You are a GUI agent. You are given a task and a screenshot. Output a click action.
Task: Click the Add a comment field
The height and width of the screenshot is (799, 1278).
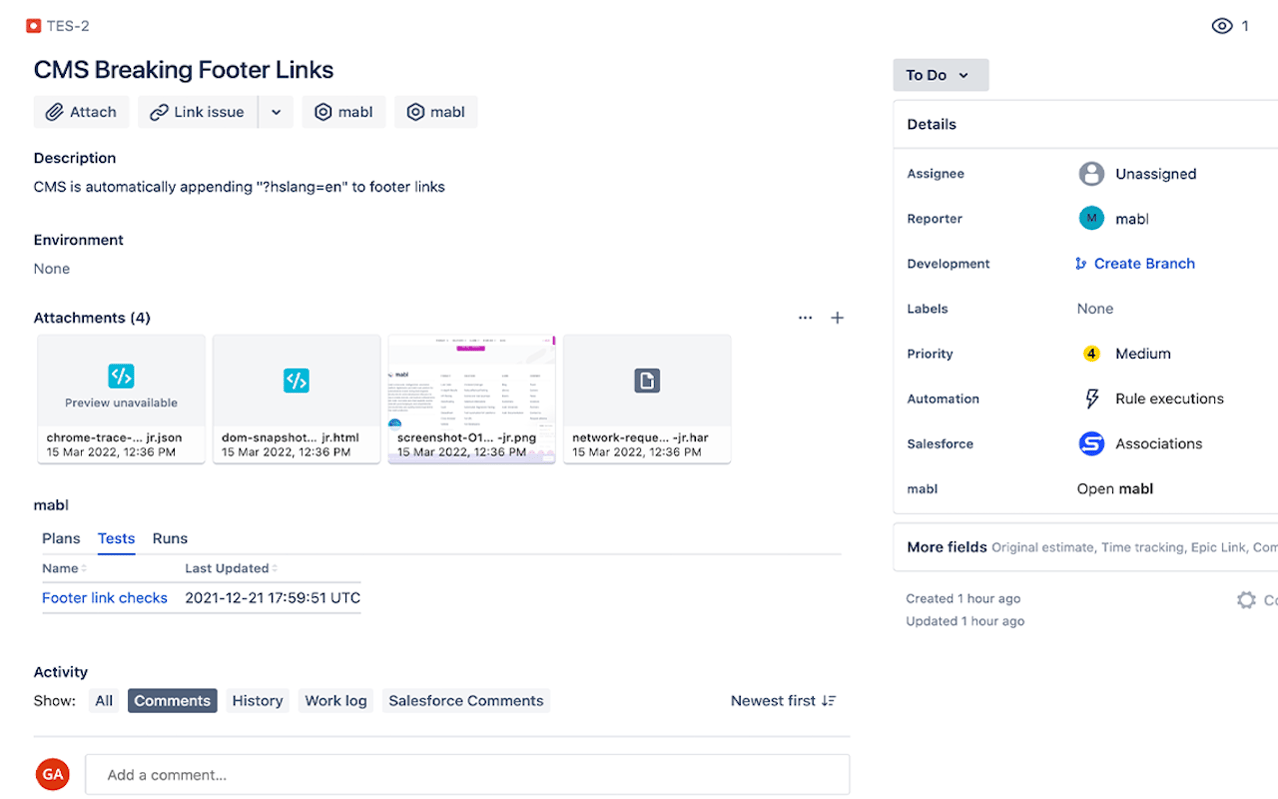click(x=467, y=775)
